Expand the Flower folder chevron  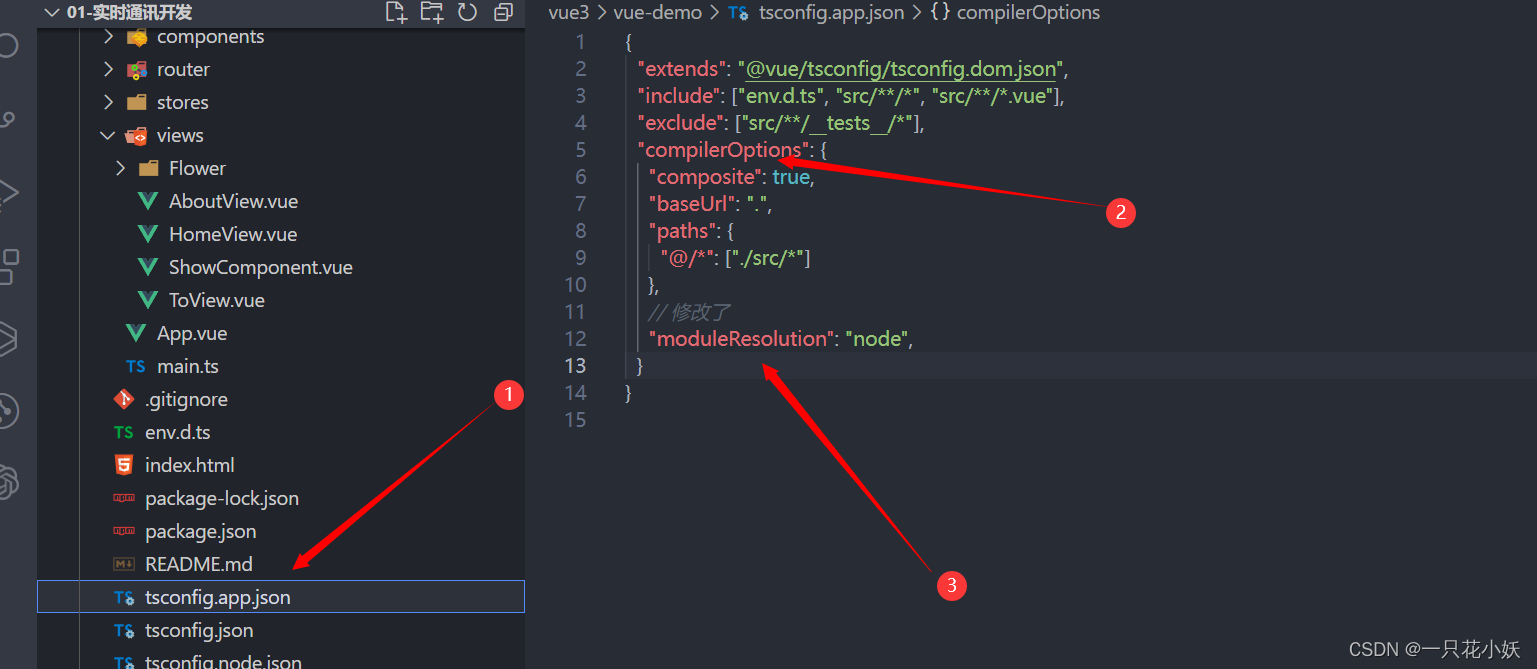click(120, 169)
